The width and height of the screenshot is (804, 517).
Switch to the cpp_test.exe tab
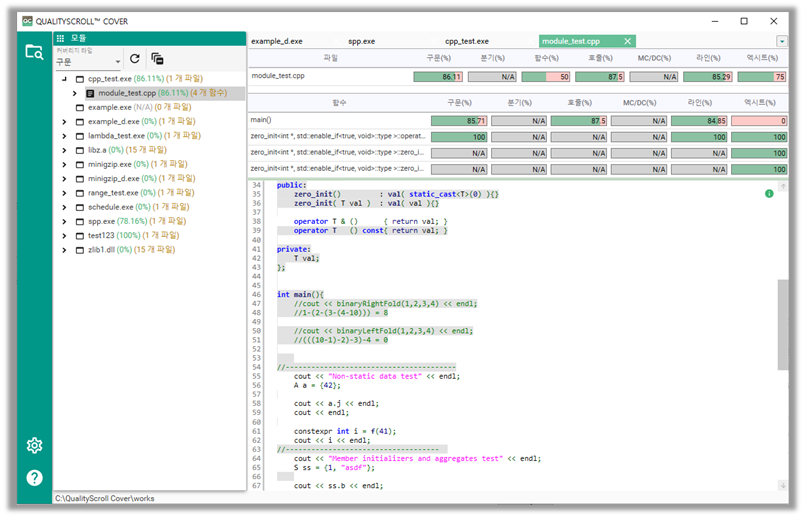(x=467, y=41)
